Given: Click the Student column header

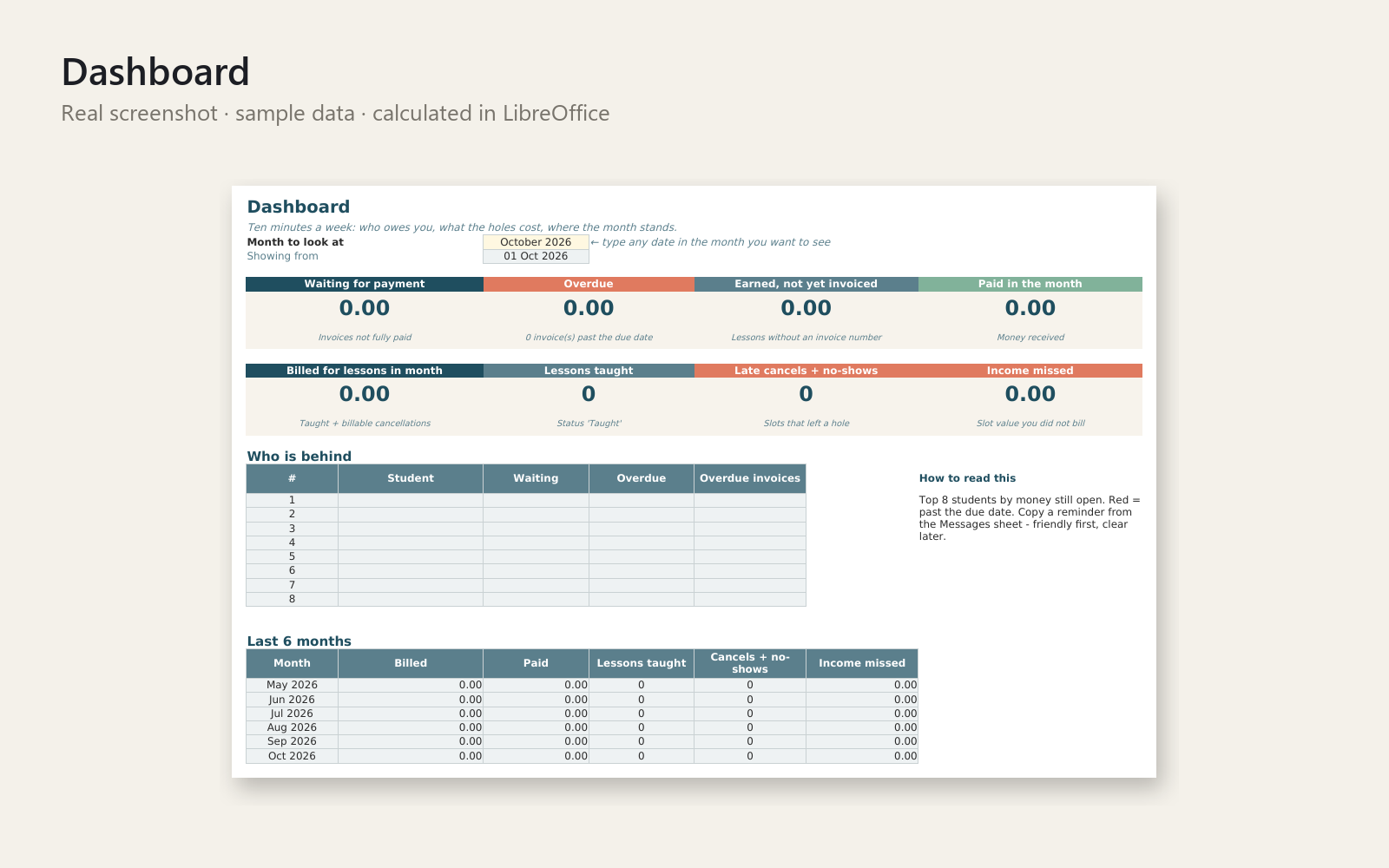Looking at the screenshot, I should pos(411,478).
